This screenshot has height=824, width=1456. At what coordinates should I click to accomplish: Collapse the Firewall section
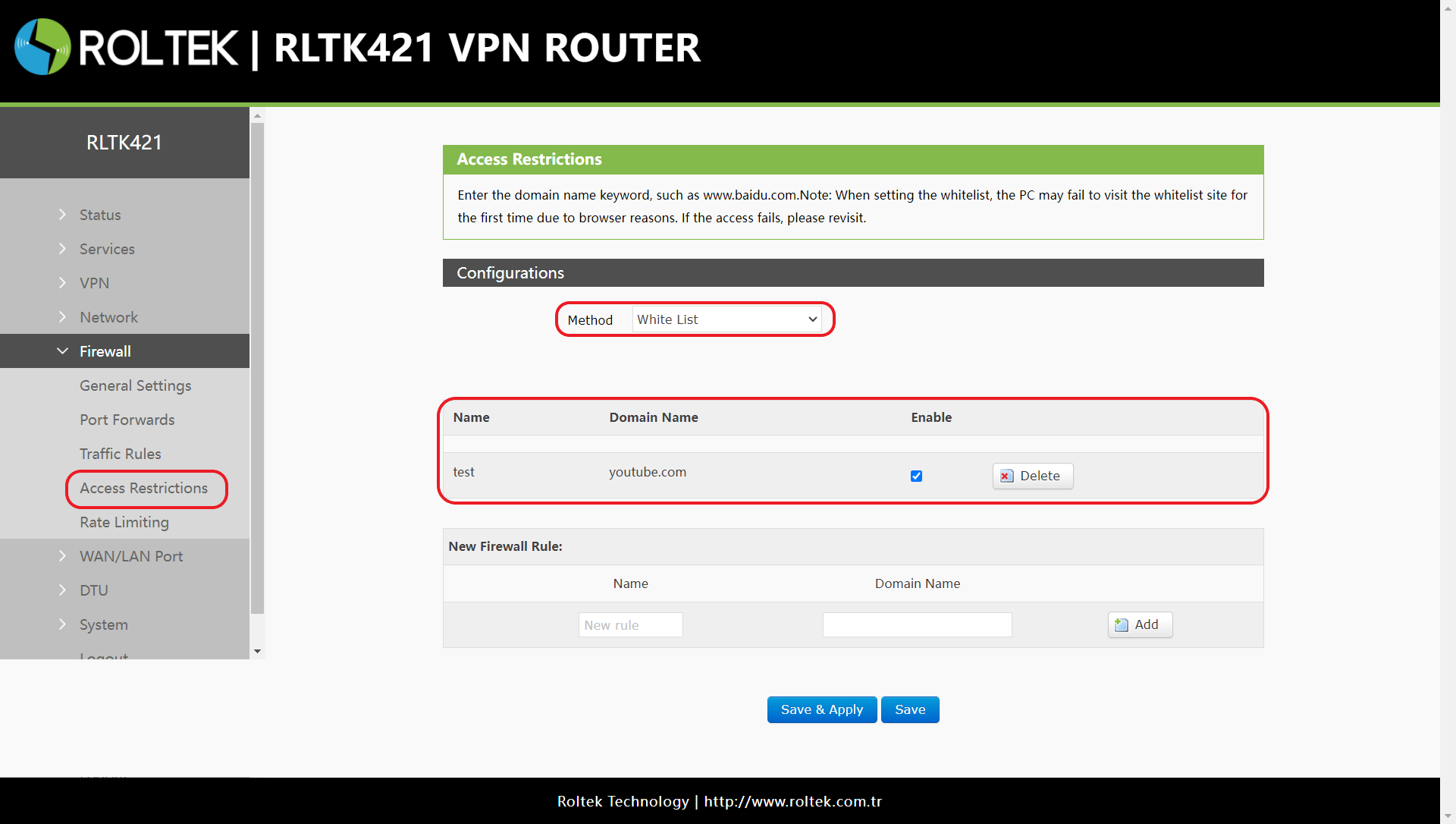[105, 351]
